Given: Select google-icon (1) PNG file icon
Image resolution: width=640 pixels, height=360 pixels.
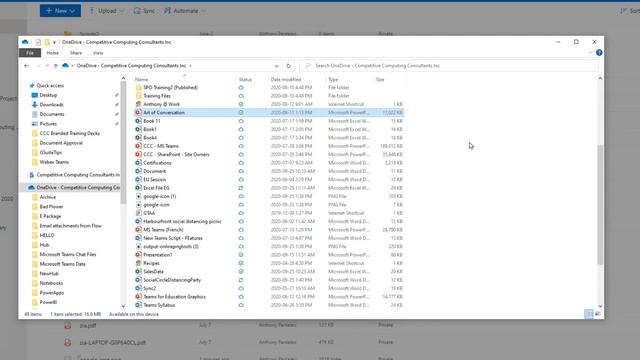Looking at the screenshot, I should [138, 196].
